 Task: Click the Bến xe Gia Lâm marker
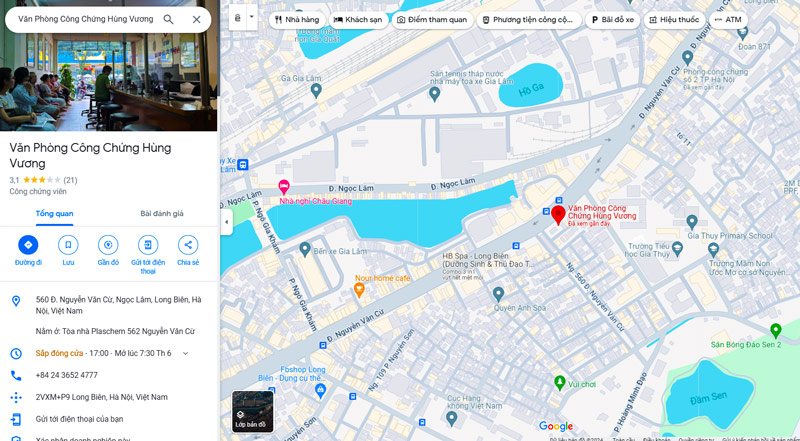305,249
